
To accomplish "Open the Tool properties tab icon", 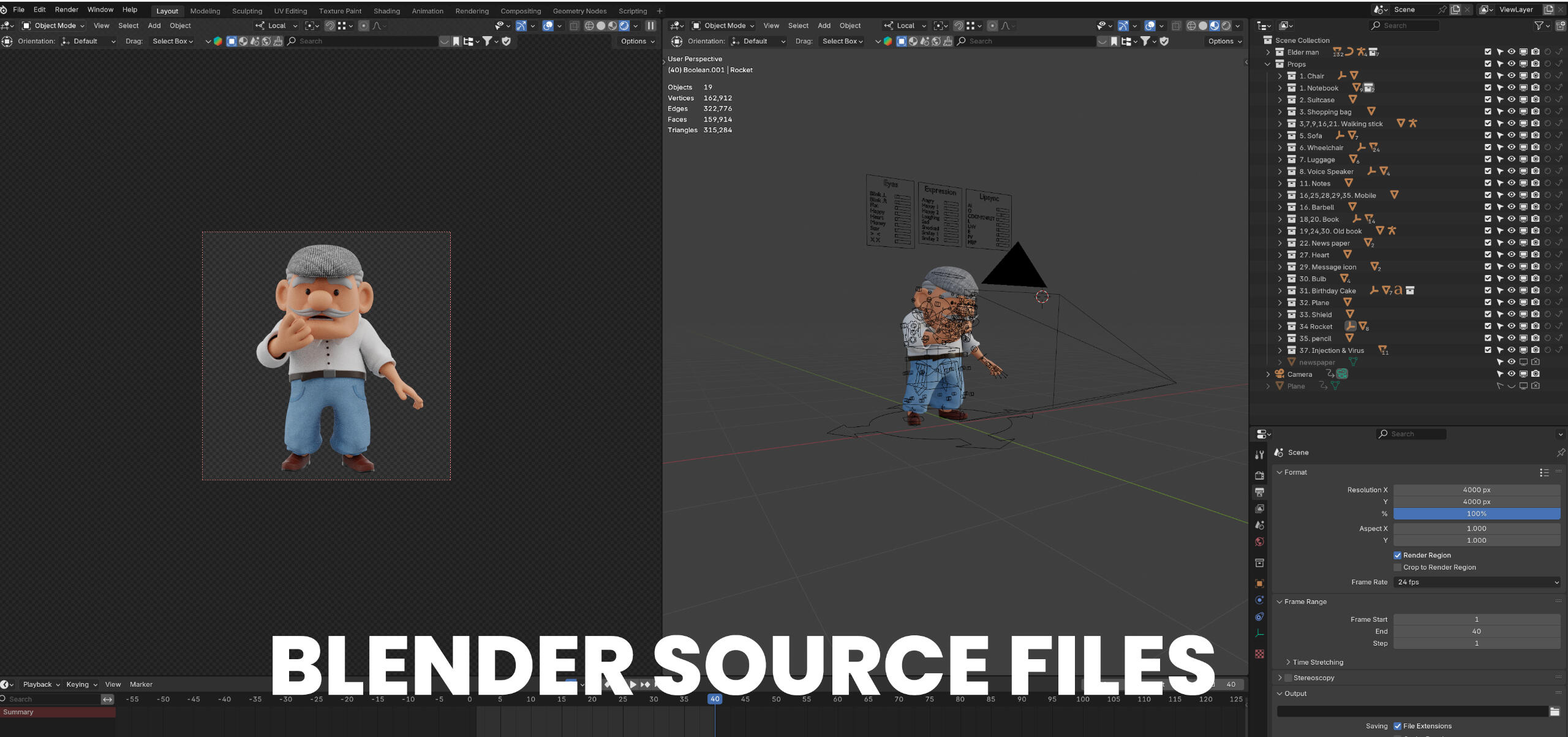I will (1259, 455).
